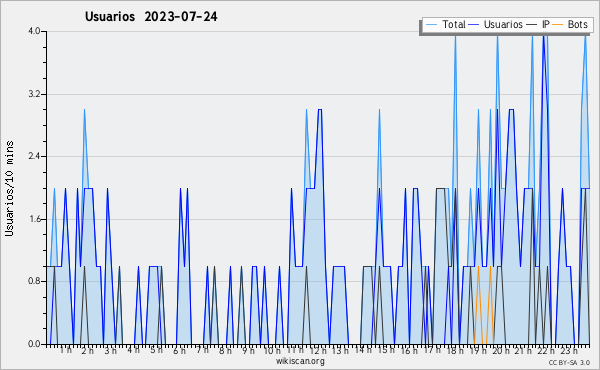Click the 'Bots' legend entry

point(577,24)
